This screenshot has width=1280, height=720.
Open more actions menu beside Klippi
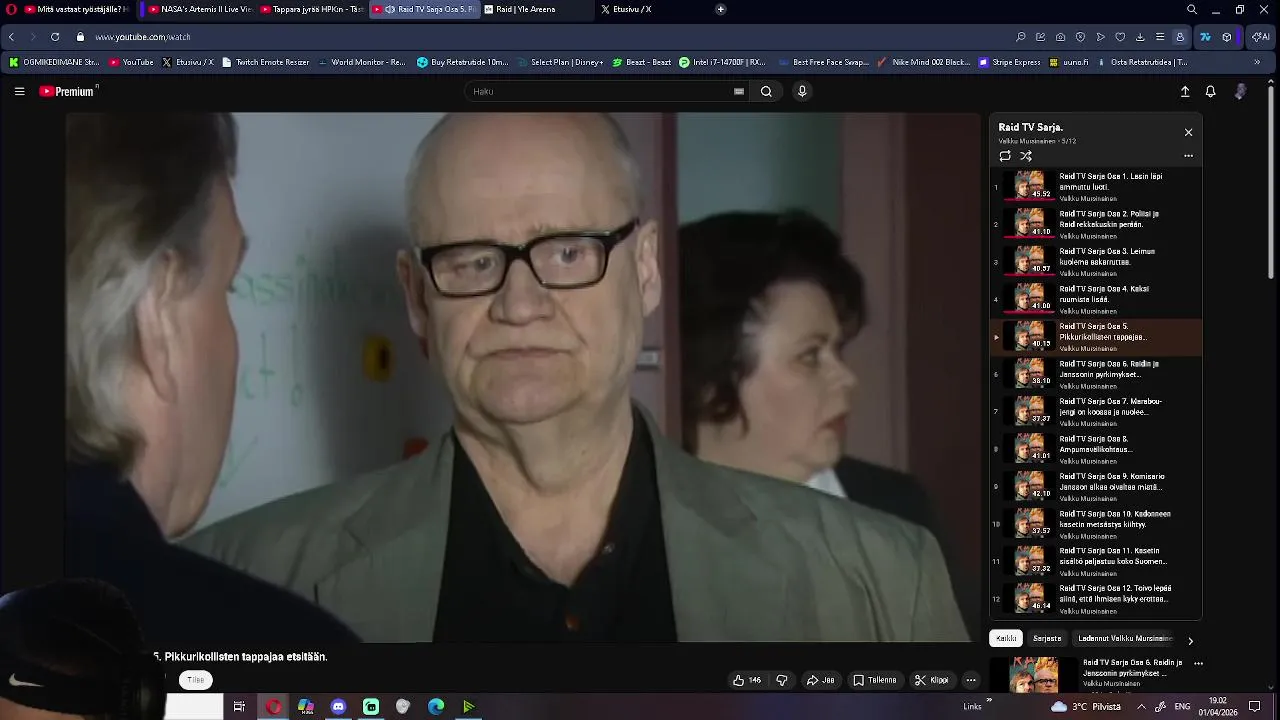coord(970,680)
